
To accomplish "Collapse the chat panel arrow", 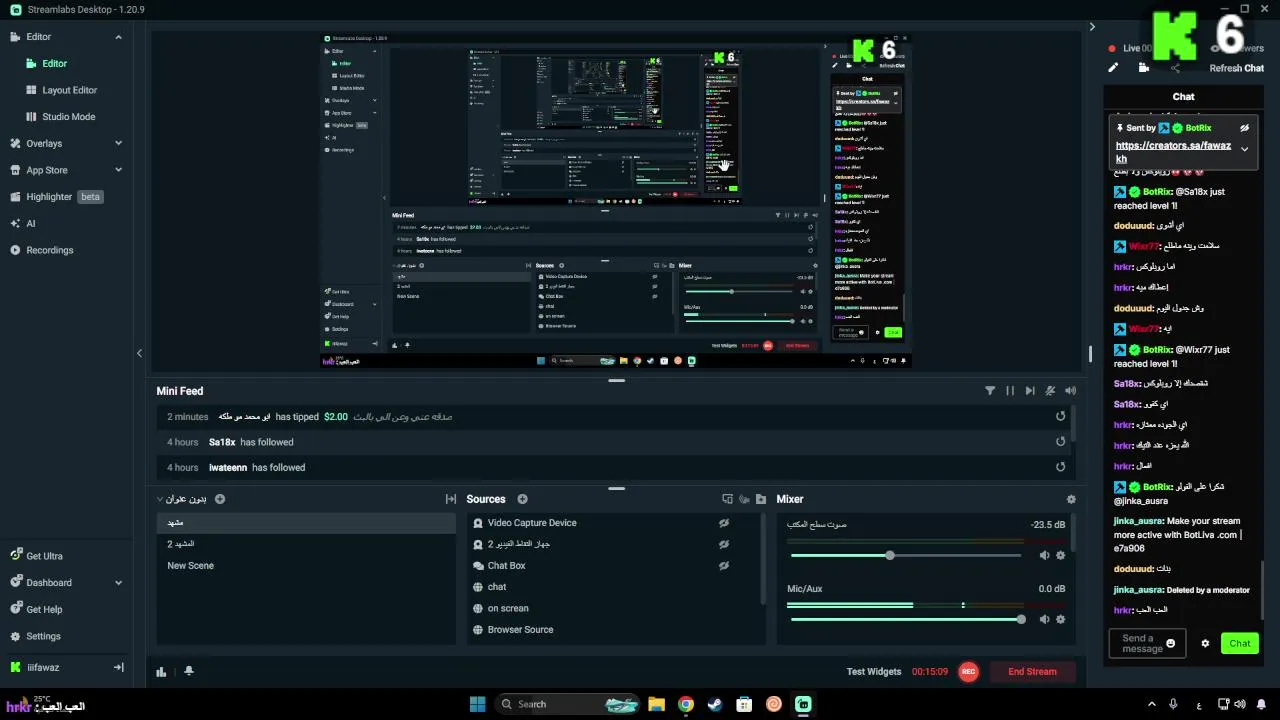I will (1092, 27).
